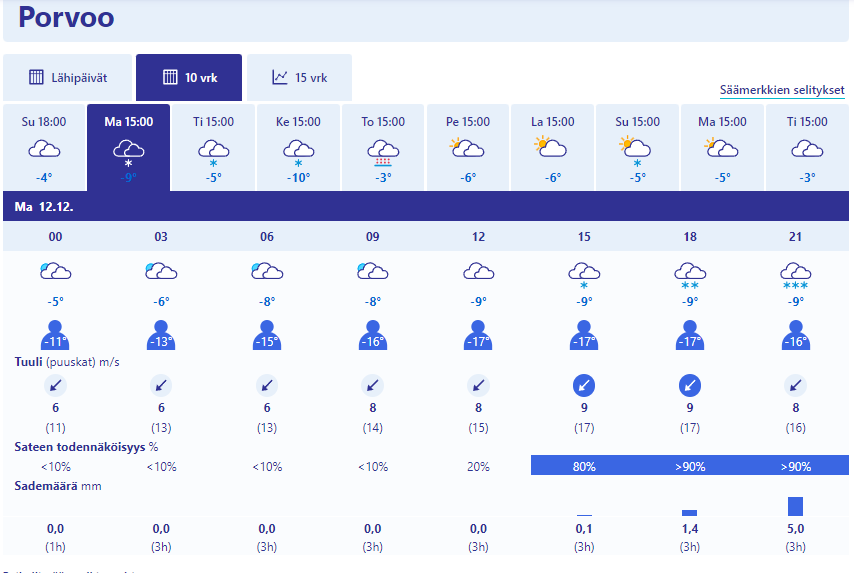This screenshot has width=854, height=573.
Task: Click the 5,0 mm precipitation bar
Action: click(x=795, y=506)
